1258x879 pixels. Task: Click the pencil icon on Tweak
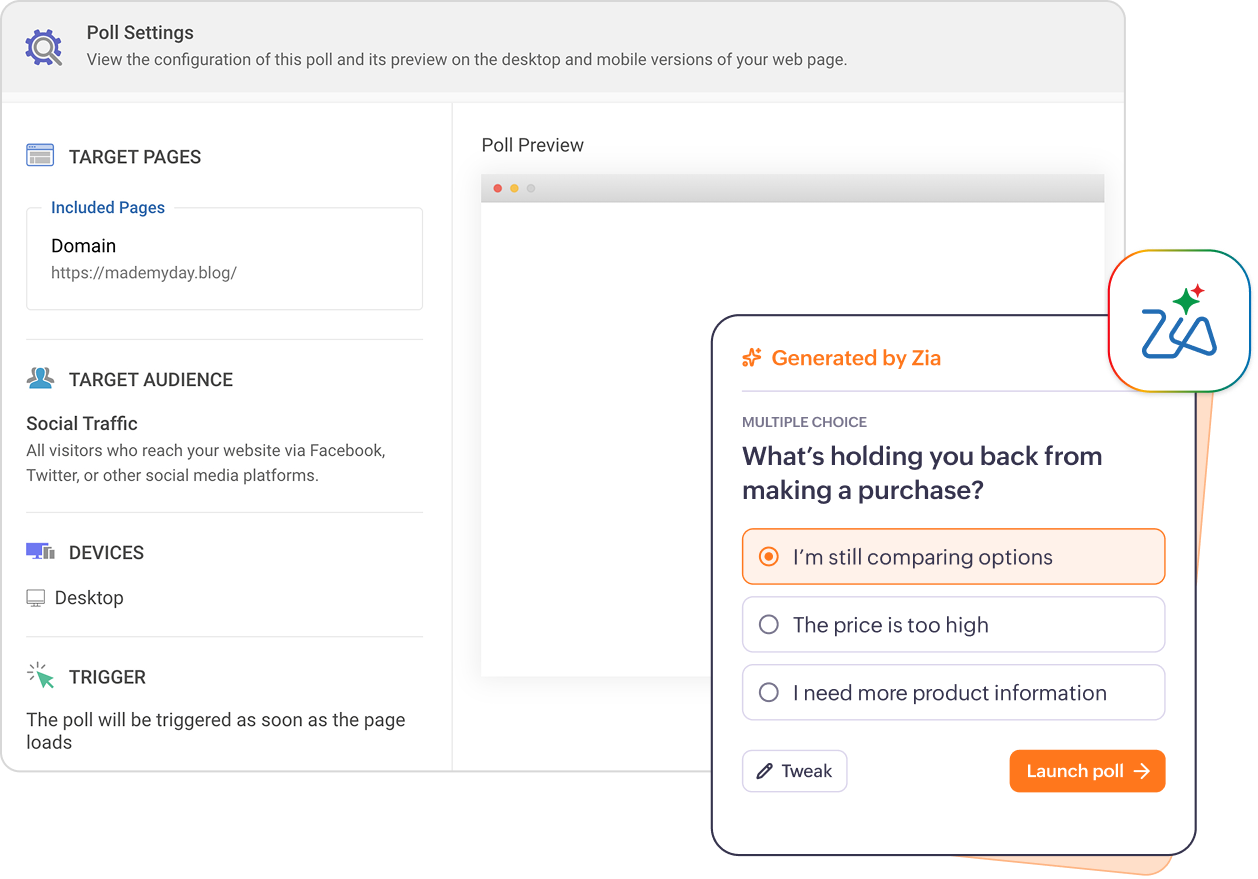click(765, 771)
